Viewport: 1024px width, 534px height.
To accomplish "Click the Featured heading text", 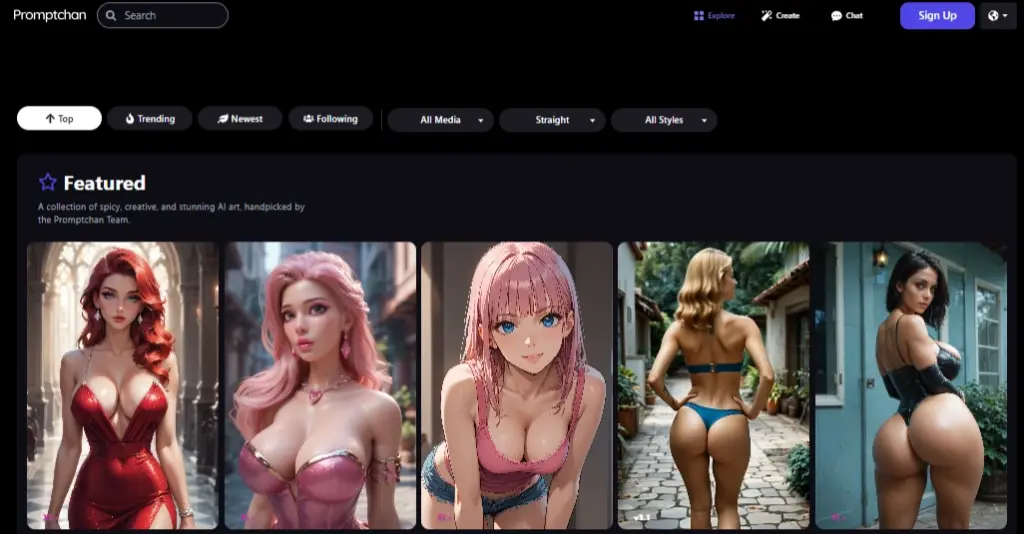I will (x=104, y=183).
